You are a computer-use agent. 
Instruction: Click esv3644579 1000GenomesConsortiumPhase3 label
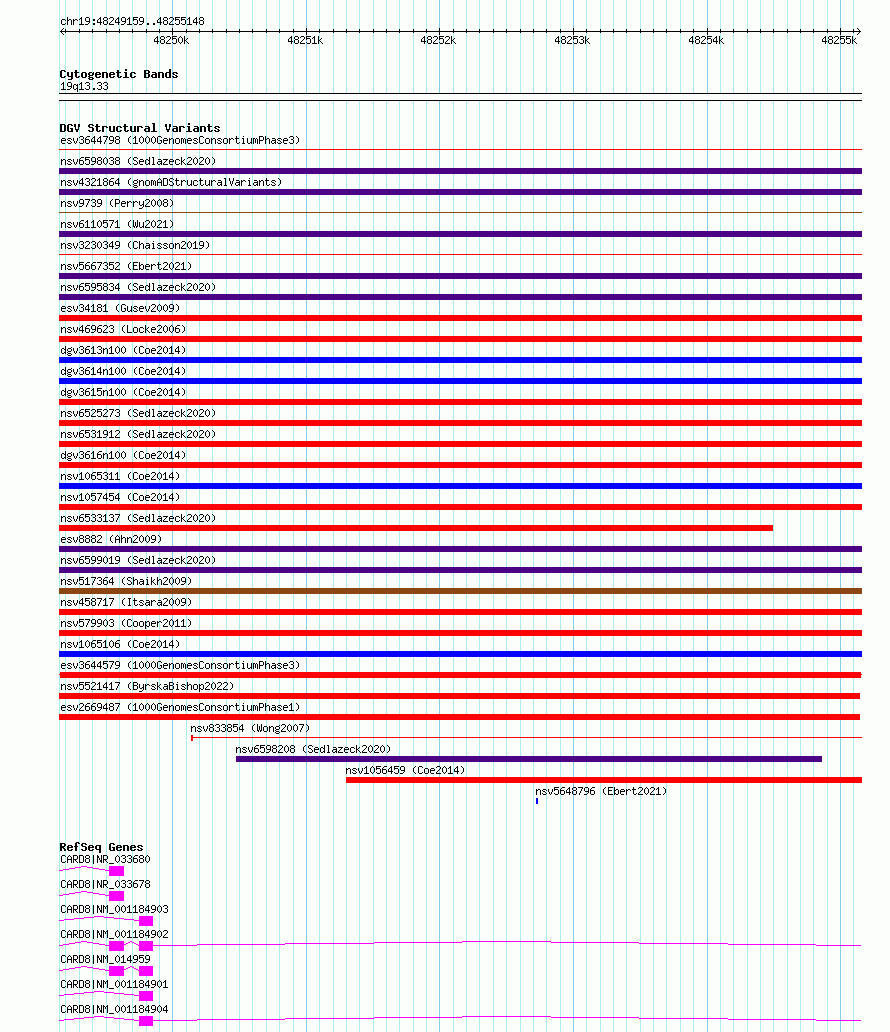click(180, 666)
